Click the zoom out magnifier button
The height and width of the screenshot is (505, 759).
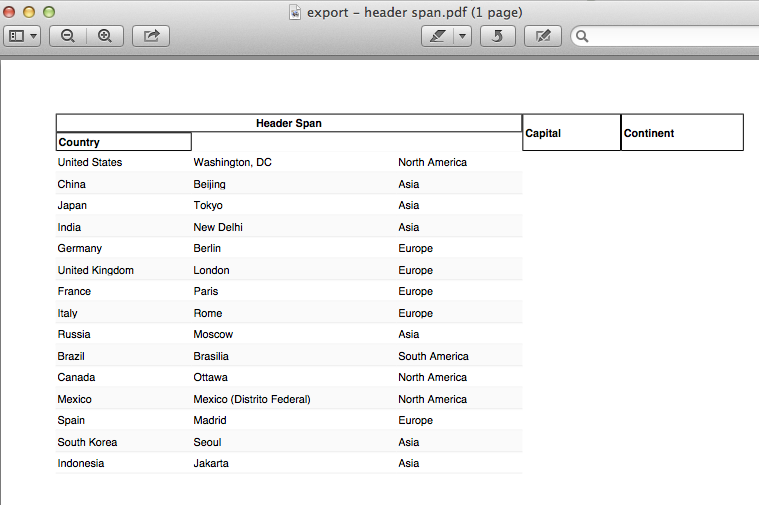(x=68, y=36)
